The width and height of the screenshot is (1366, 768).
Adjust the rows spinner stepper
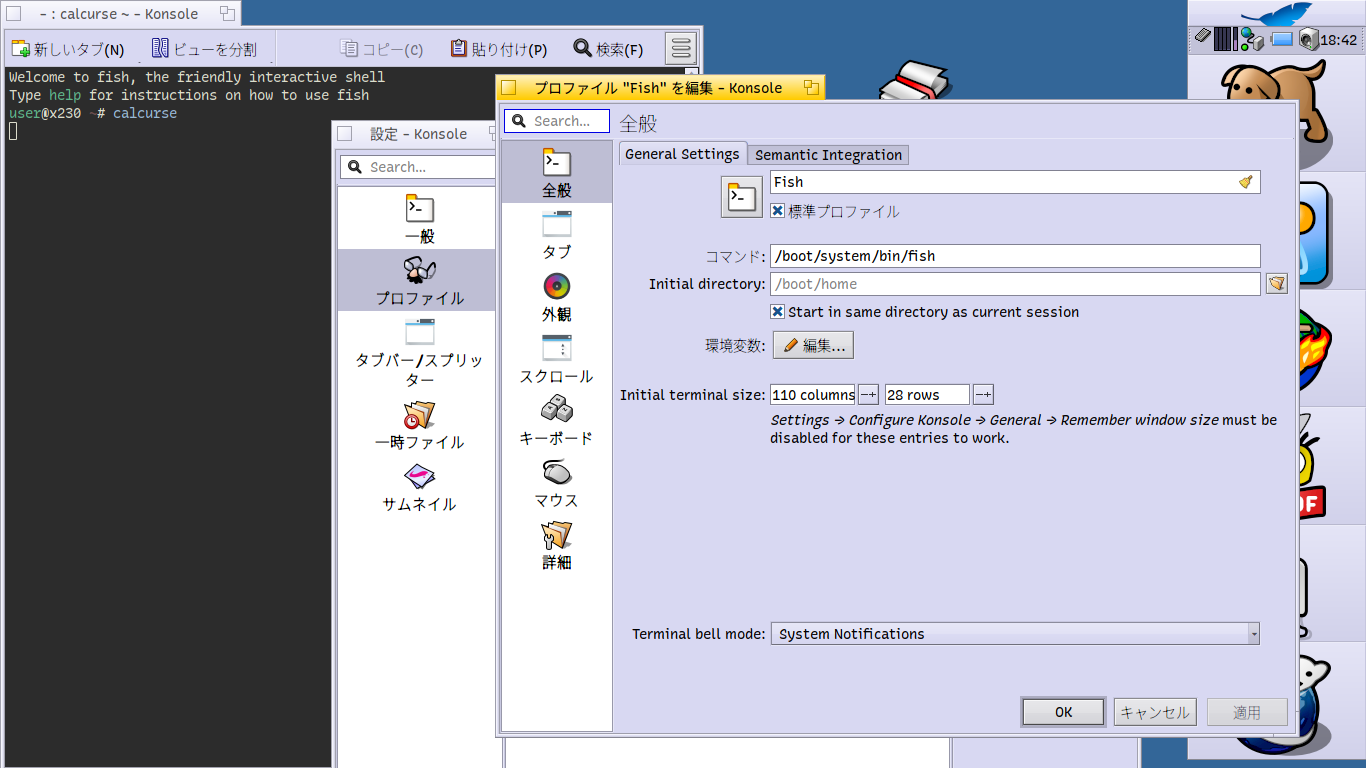pos(983,395)
